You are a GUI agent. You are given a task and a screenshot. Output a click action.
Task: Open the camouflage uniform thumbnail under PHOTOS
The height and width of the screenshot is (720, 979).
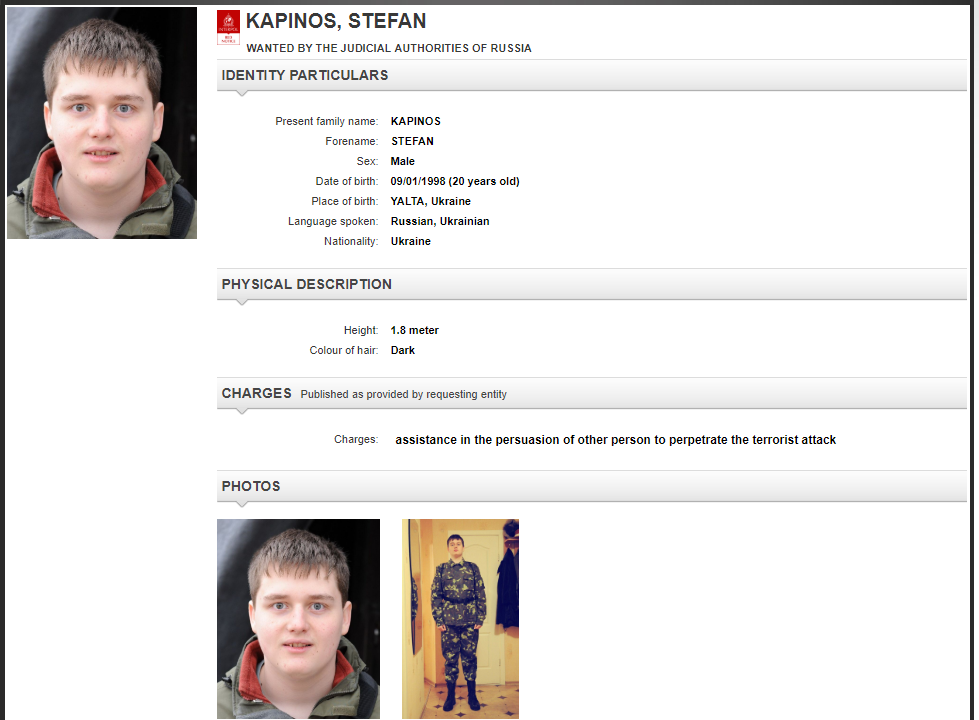(x=460, y=619)
